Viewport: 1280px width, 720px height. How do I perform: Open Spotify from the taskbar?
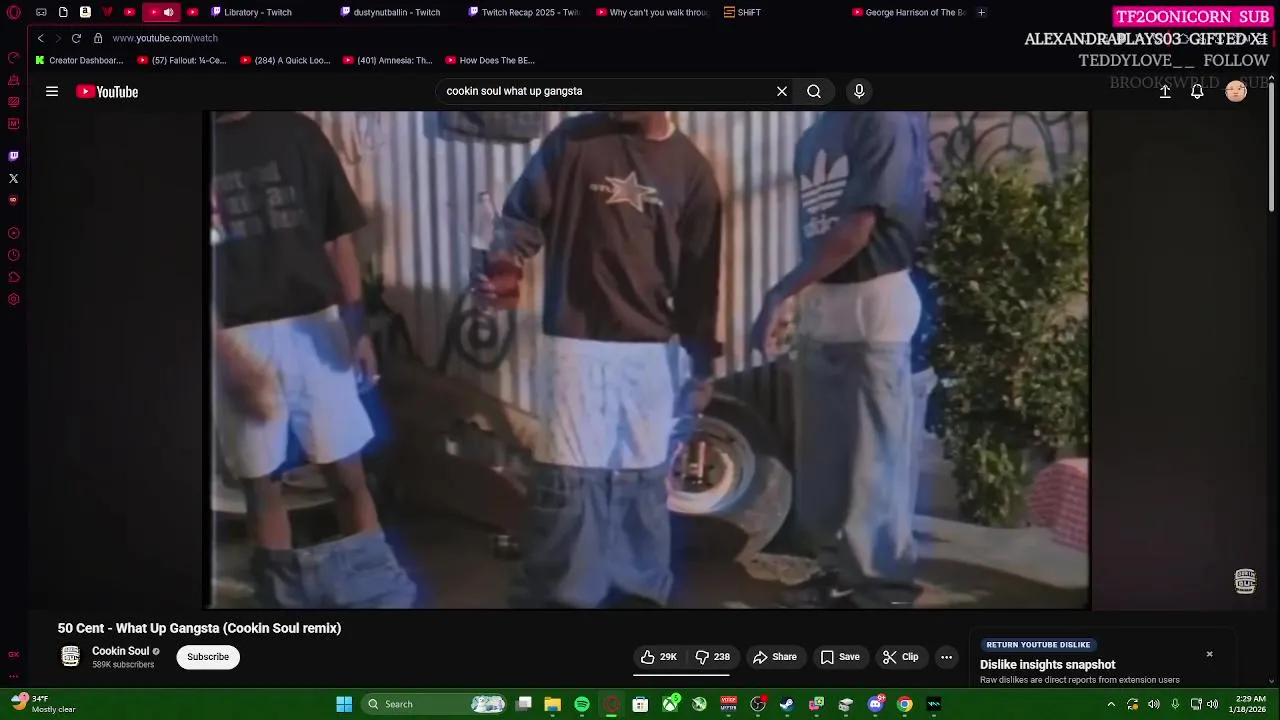tap(582, 704)
